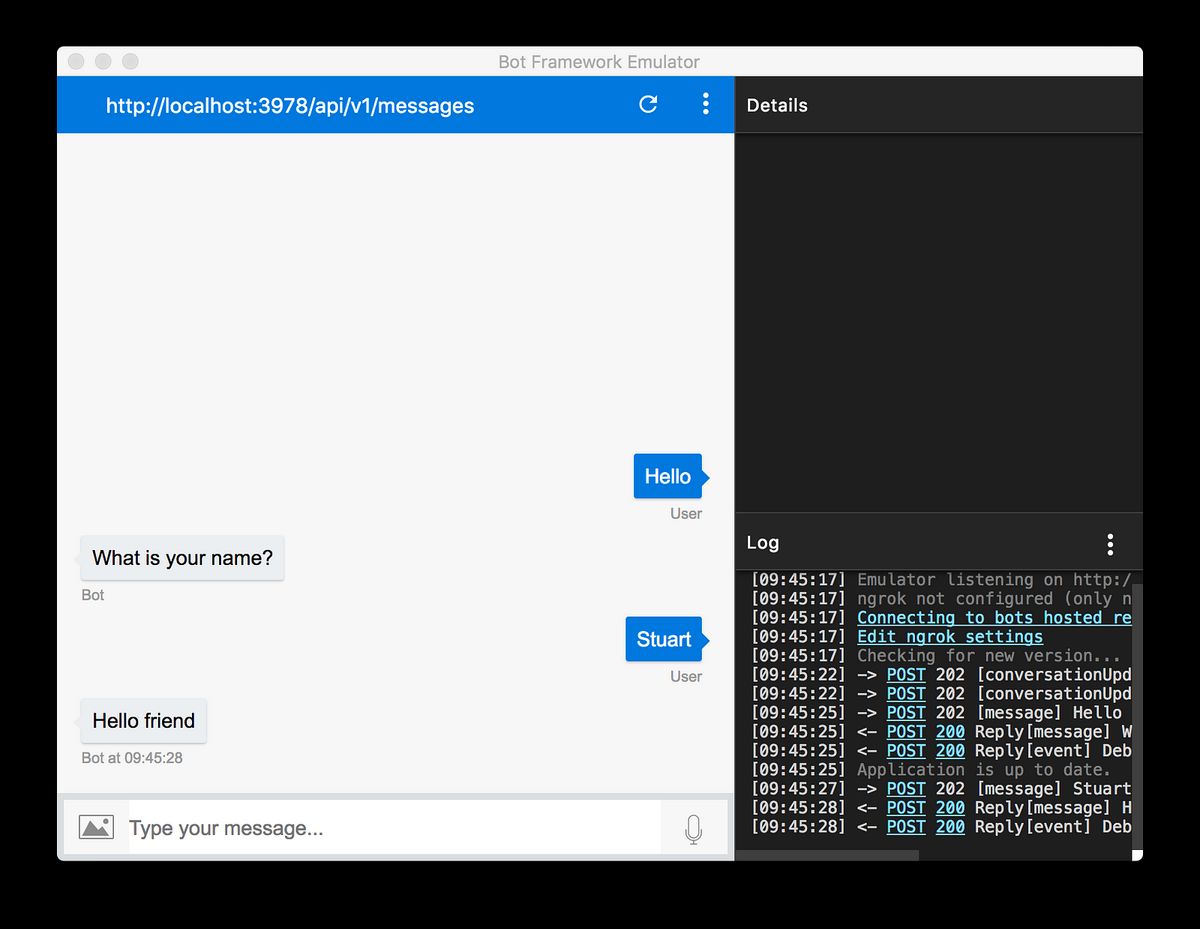Click the red window close button
Viewport: 1200px width, 929px height.
(76, 62)
